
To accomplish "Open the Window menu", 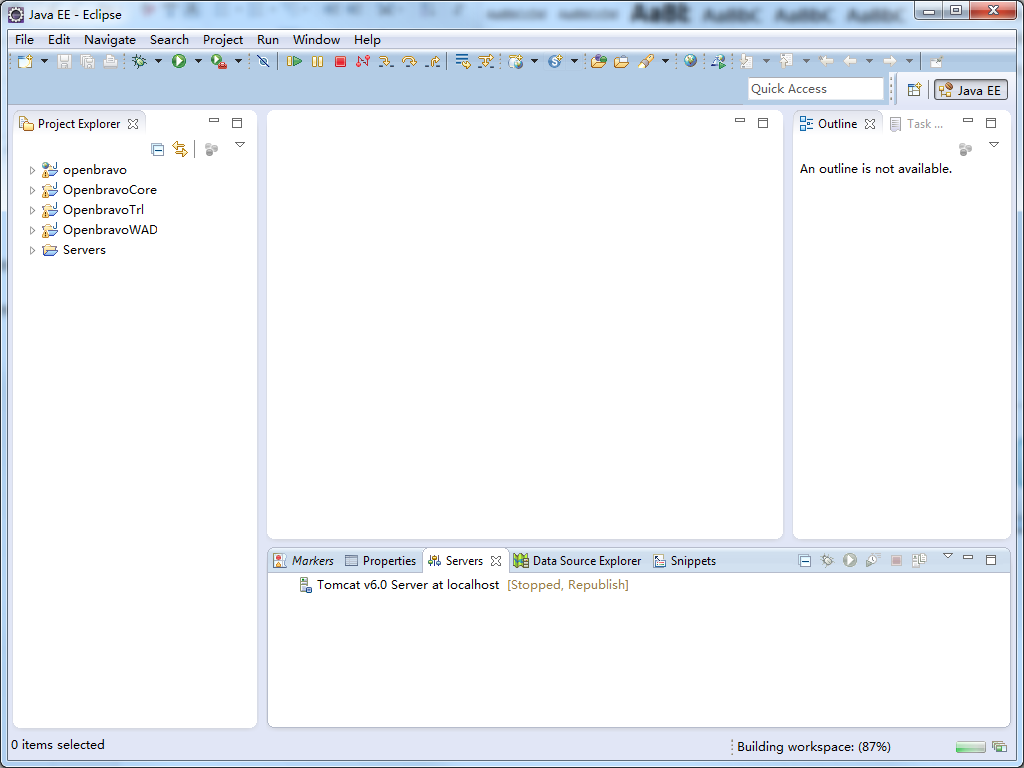I will [316, 40].
